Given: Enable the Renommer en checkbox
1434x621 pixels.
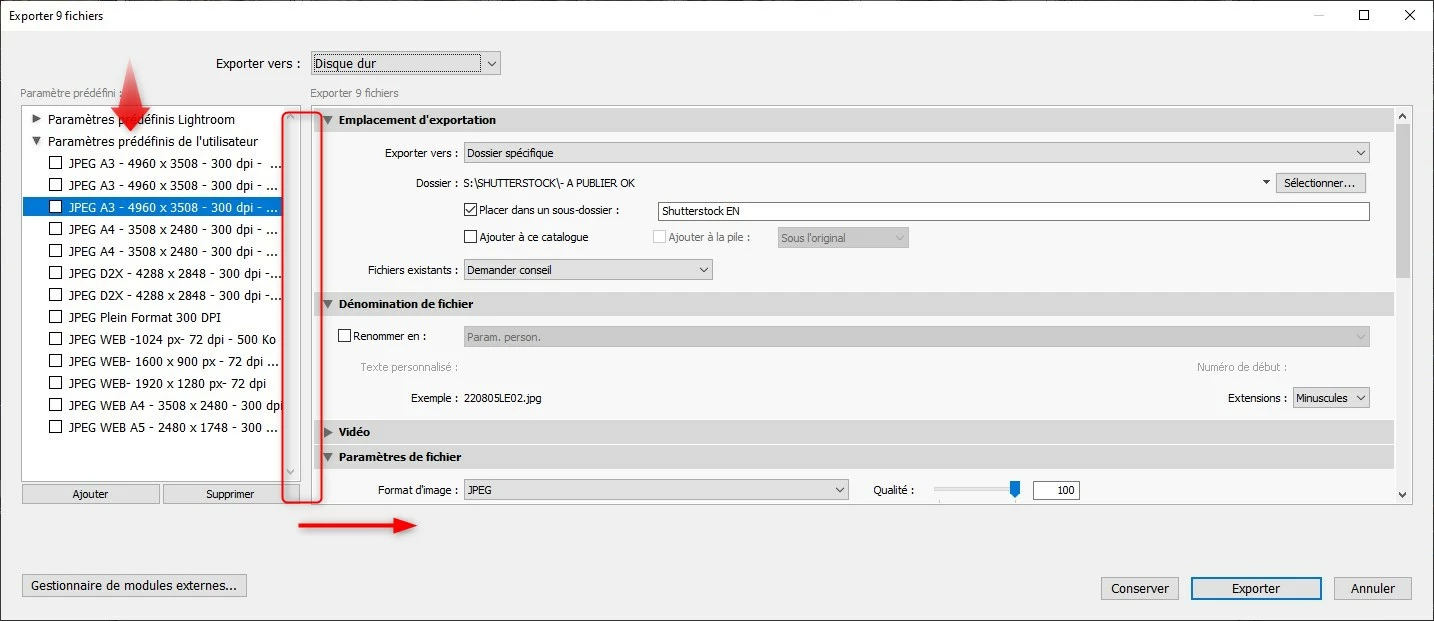Looking at the screenshot, I should [x=345, y=336].
